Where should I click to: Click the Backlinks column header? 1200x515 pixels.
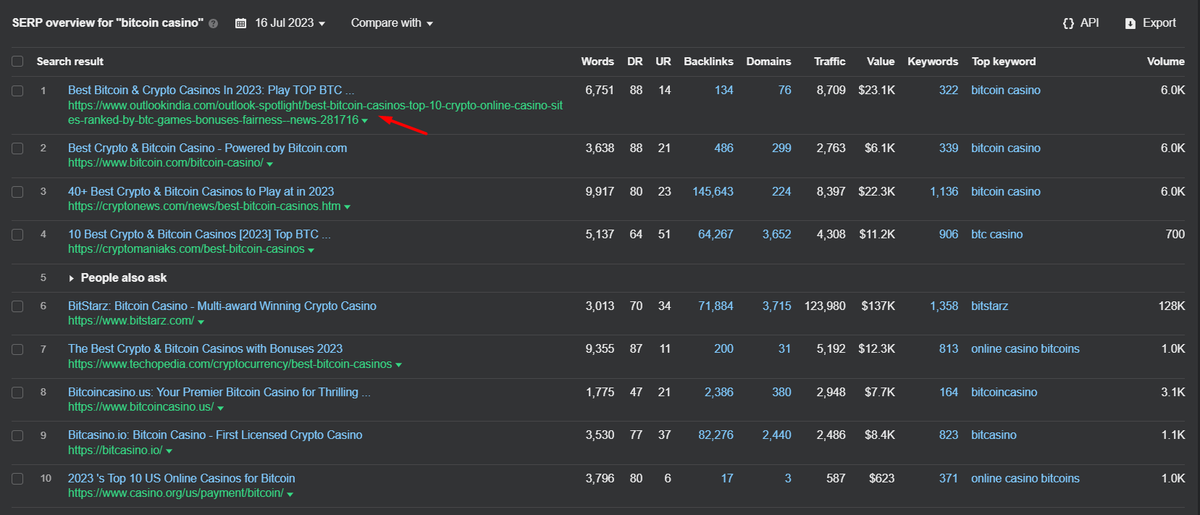709,61
